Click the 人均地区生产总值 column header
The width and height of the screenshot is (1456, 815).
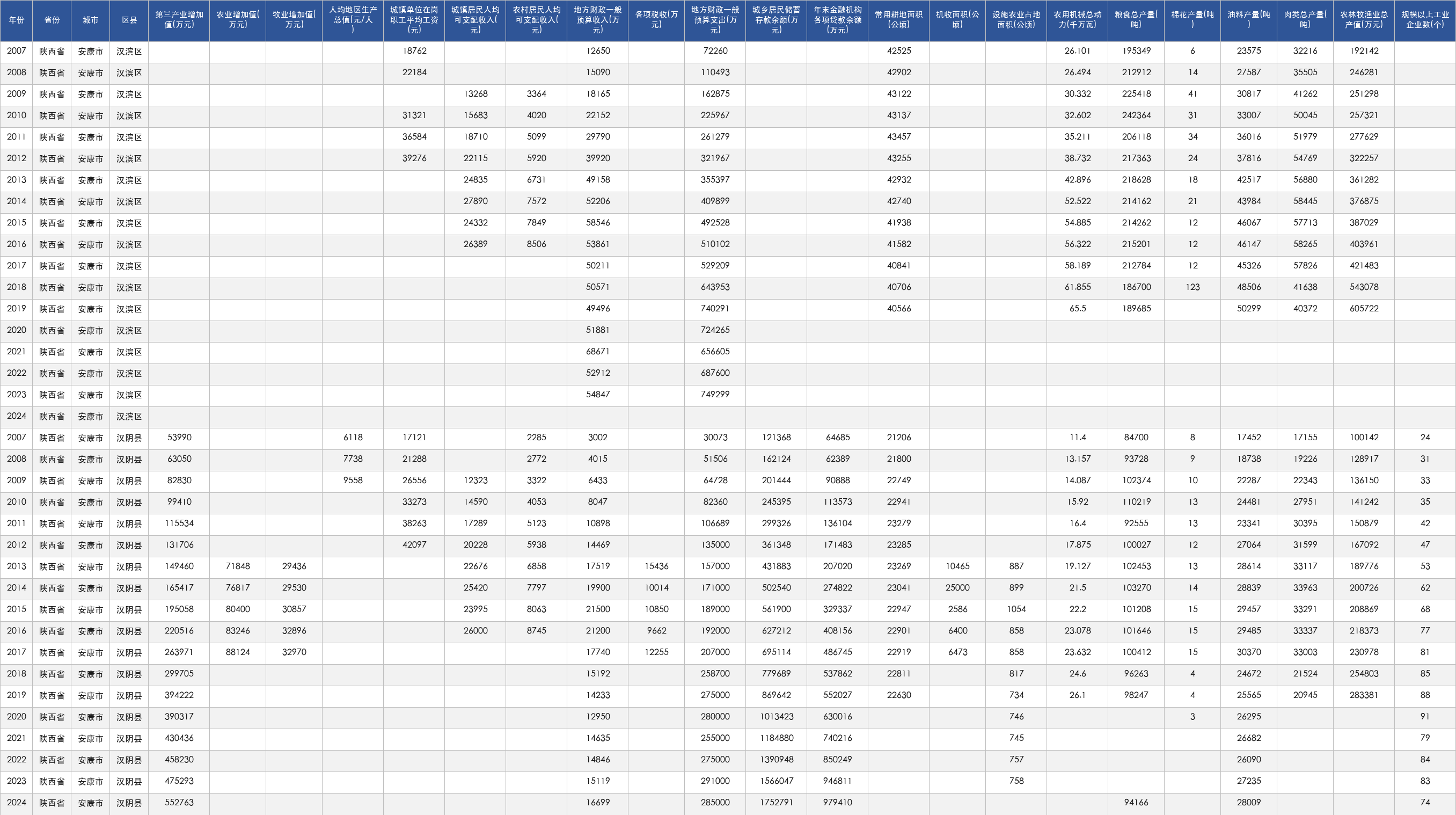tap(353, 20)
